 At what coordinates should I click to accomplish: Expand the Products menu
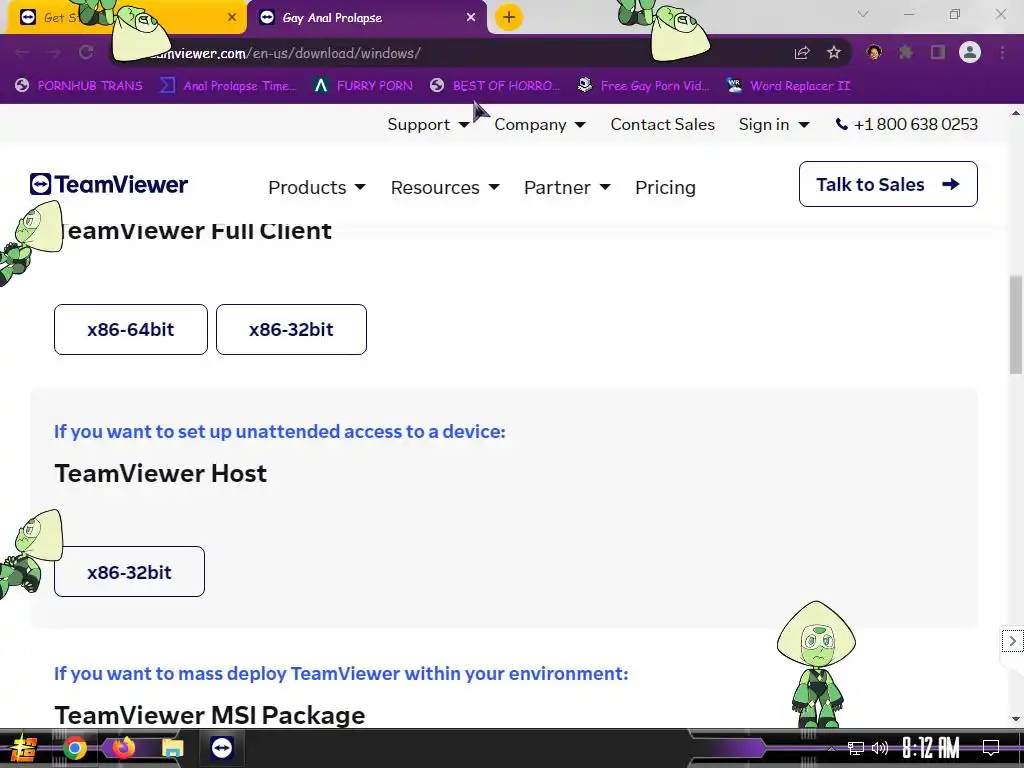point(317,187)
